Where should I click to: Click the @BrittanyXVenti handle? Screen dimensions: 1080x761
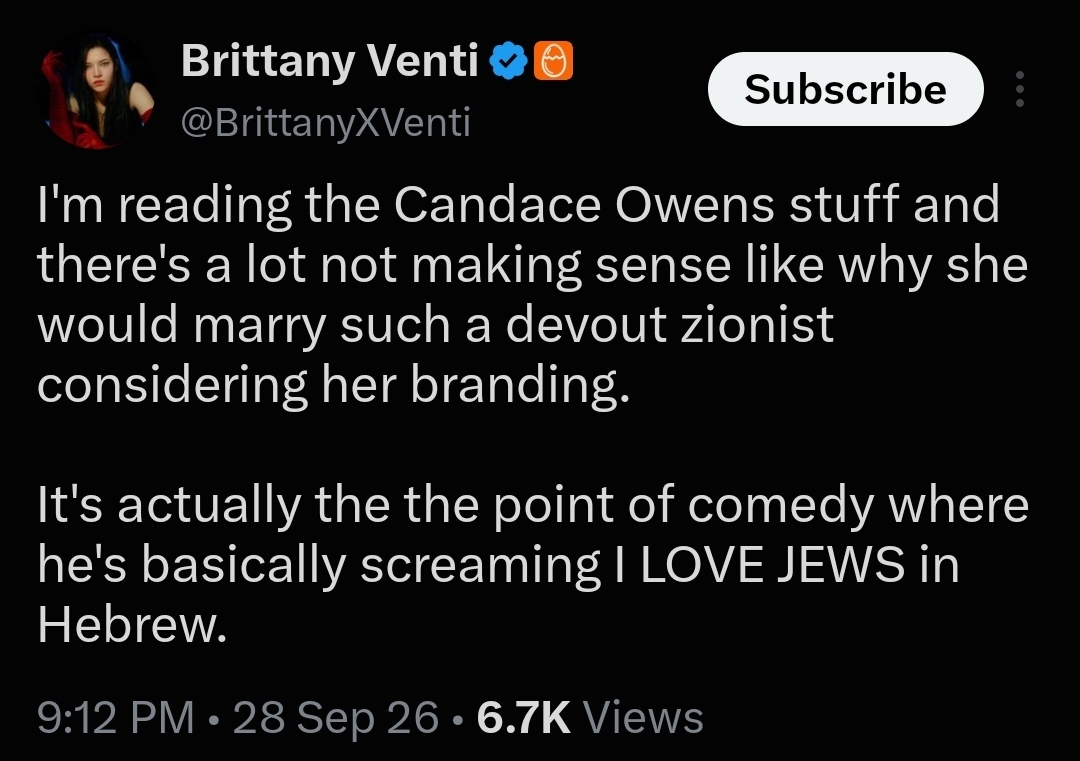coord(326,123)
